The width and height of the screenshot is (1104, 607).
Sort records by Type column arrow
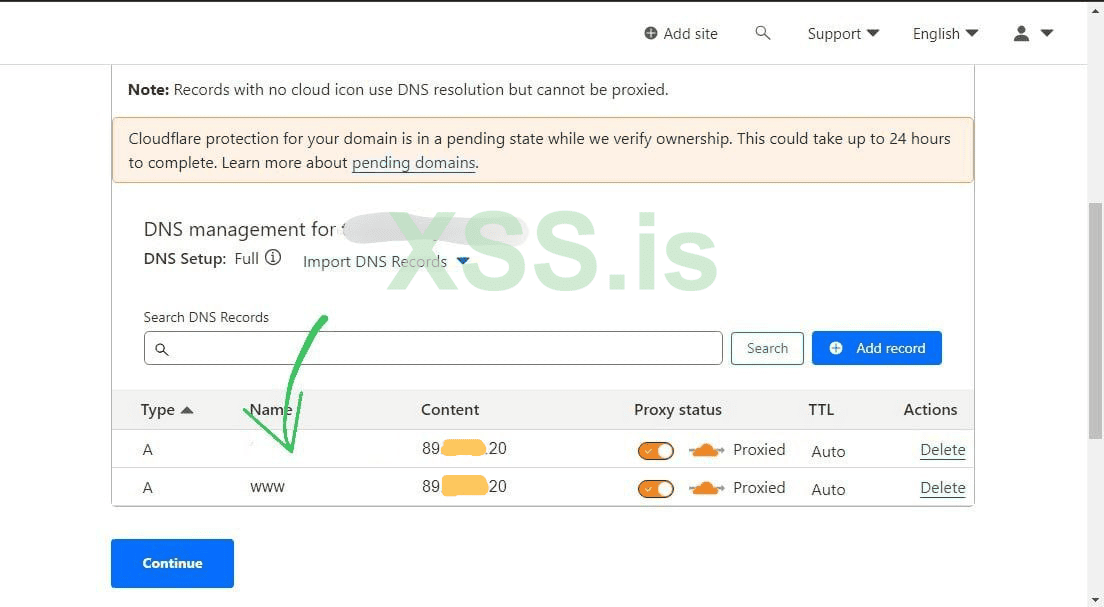187,410
